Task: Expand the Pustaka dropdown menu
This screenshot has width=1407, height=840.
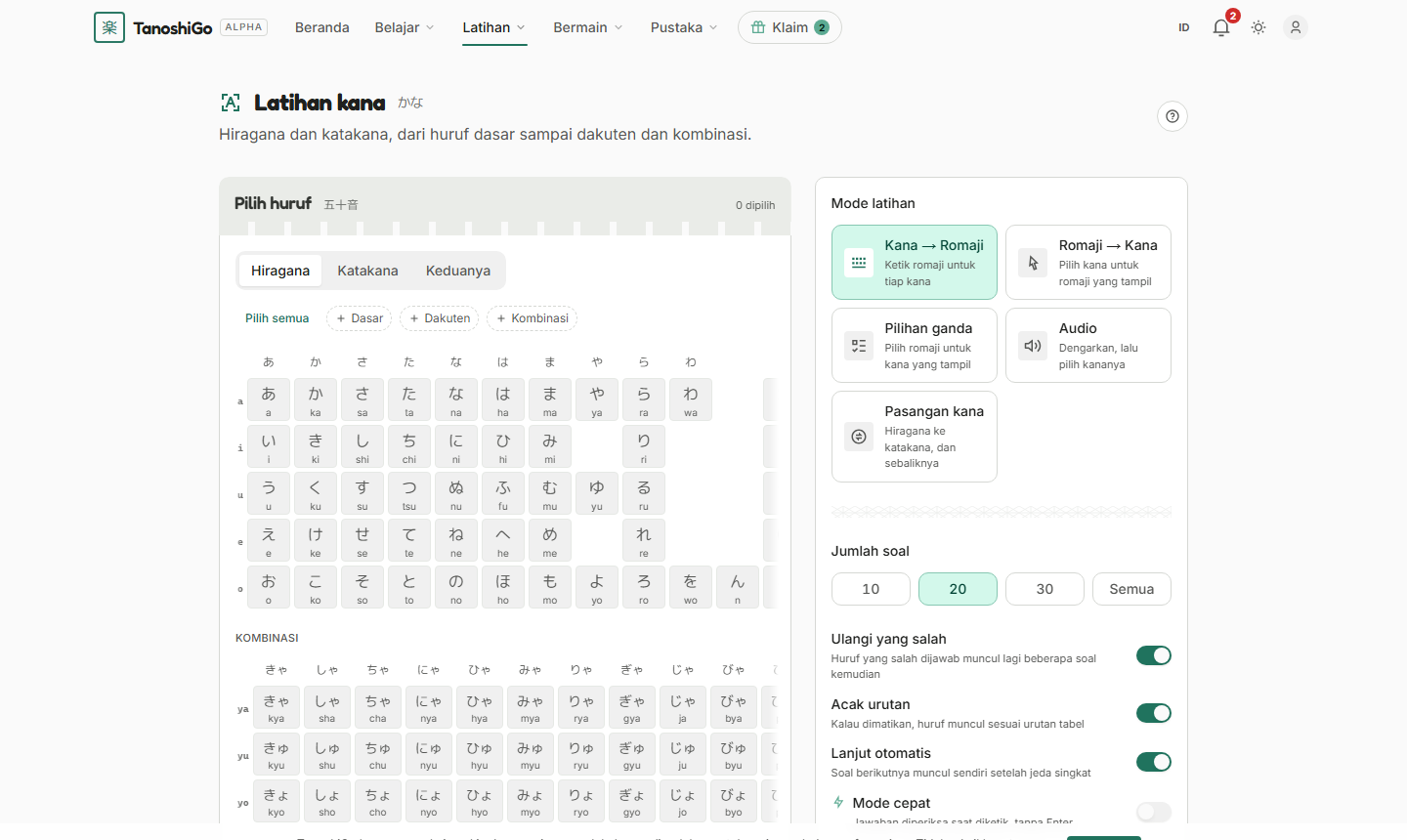Action: tap(684, 27)
